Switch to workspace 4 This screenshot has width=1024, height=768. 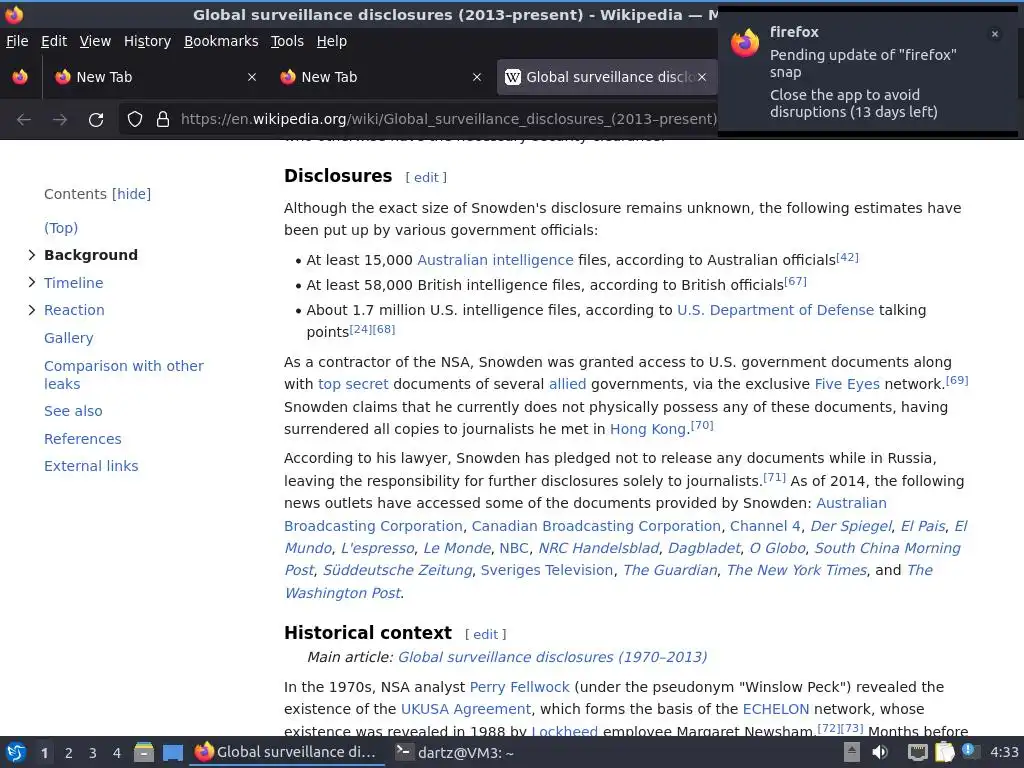coord(117,753)
